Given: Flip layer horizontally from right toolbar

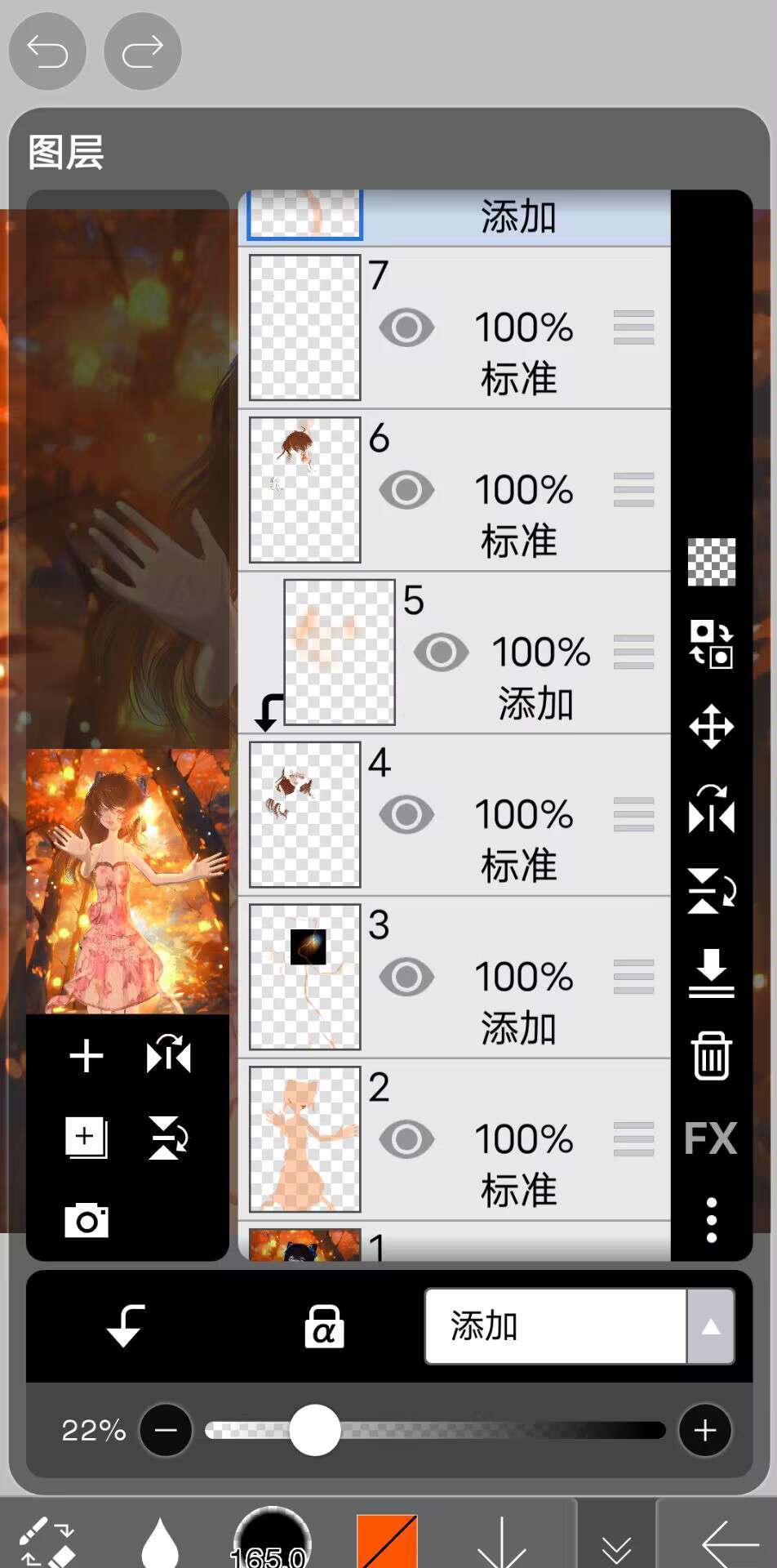Looking at the screenshot, I should (x=711, y=808).
